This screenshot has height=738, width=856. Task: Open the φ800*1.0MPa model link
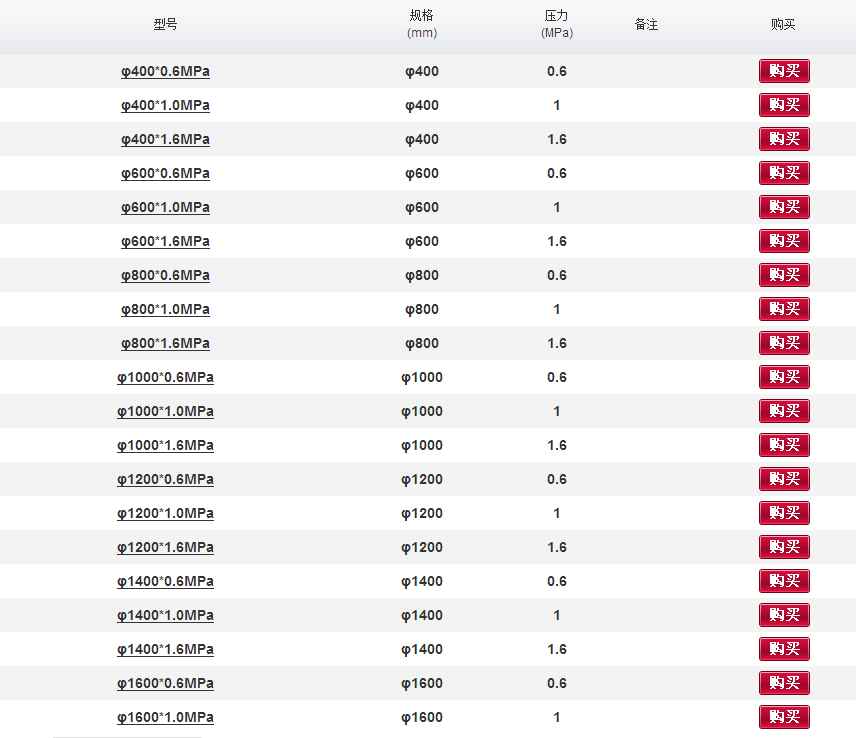coord(165,310)
